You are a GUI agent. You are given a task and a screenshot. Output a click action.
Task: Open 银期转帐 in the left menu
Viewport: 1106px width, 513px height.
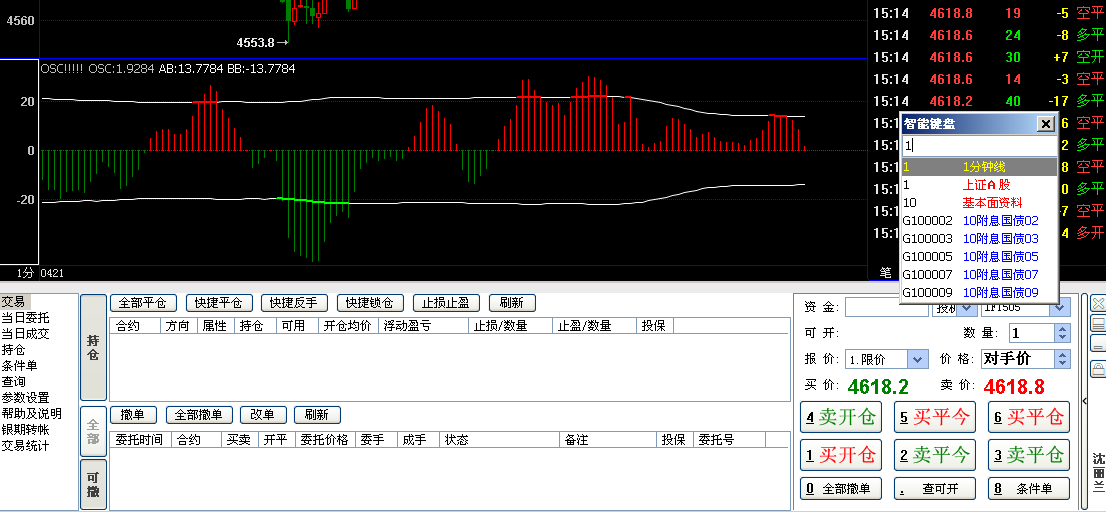pyautogui.click(x=25, y=429)
